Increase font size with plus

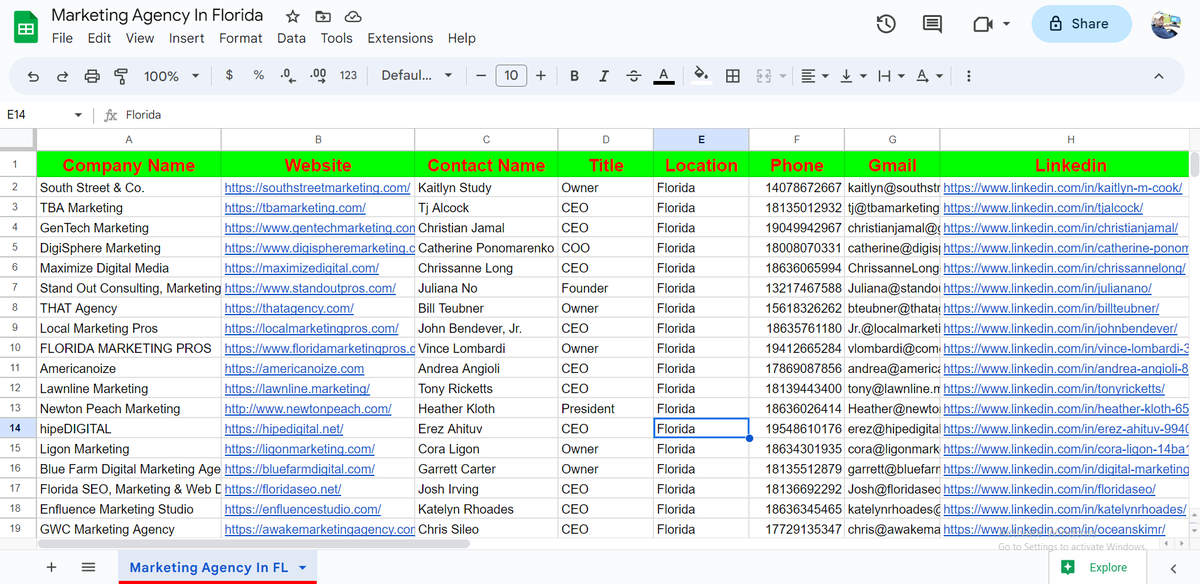pyautogui.click(x=541, y=76)
